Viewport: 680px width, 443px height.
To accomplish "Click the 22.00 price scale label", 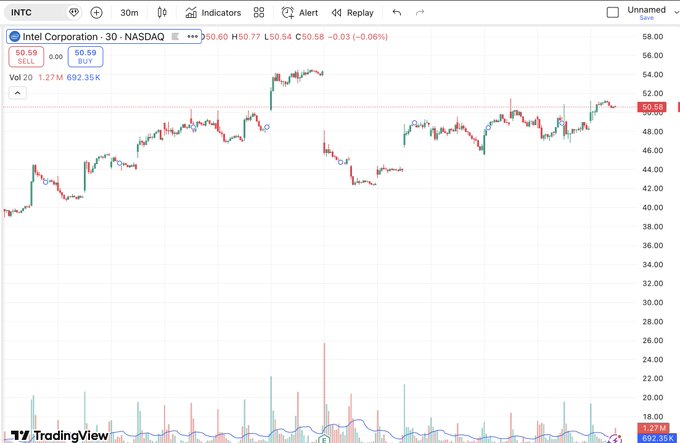I will (653, 378).
